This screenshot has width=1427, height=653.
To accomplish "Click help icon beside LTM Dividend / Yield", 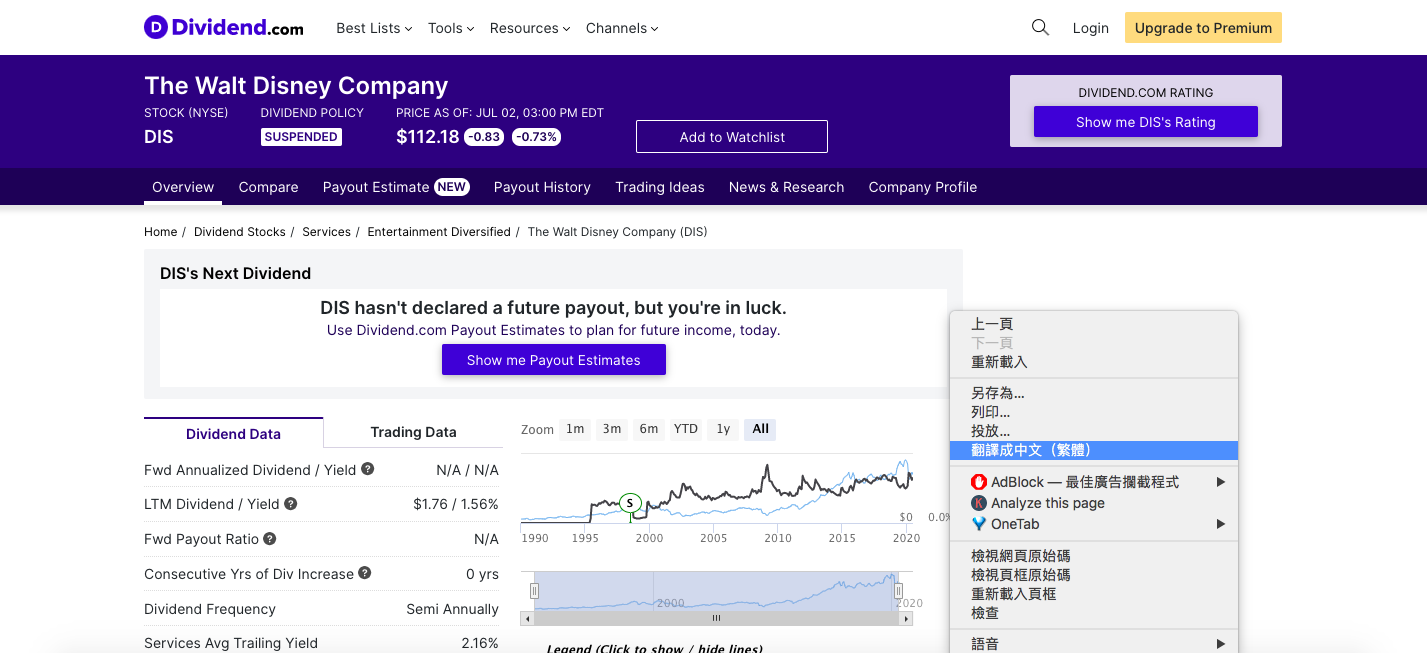I will (x=291, y=504).
